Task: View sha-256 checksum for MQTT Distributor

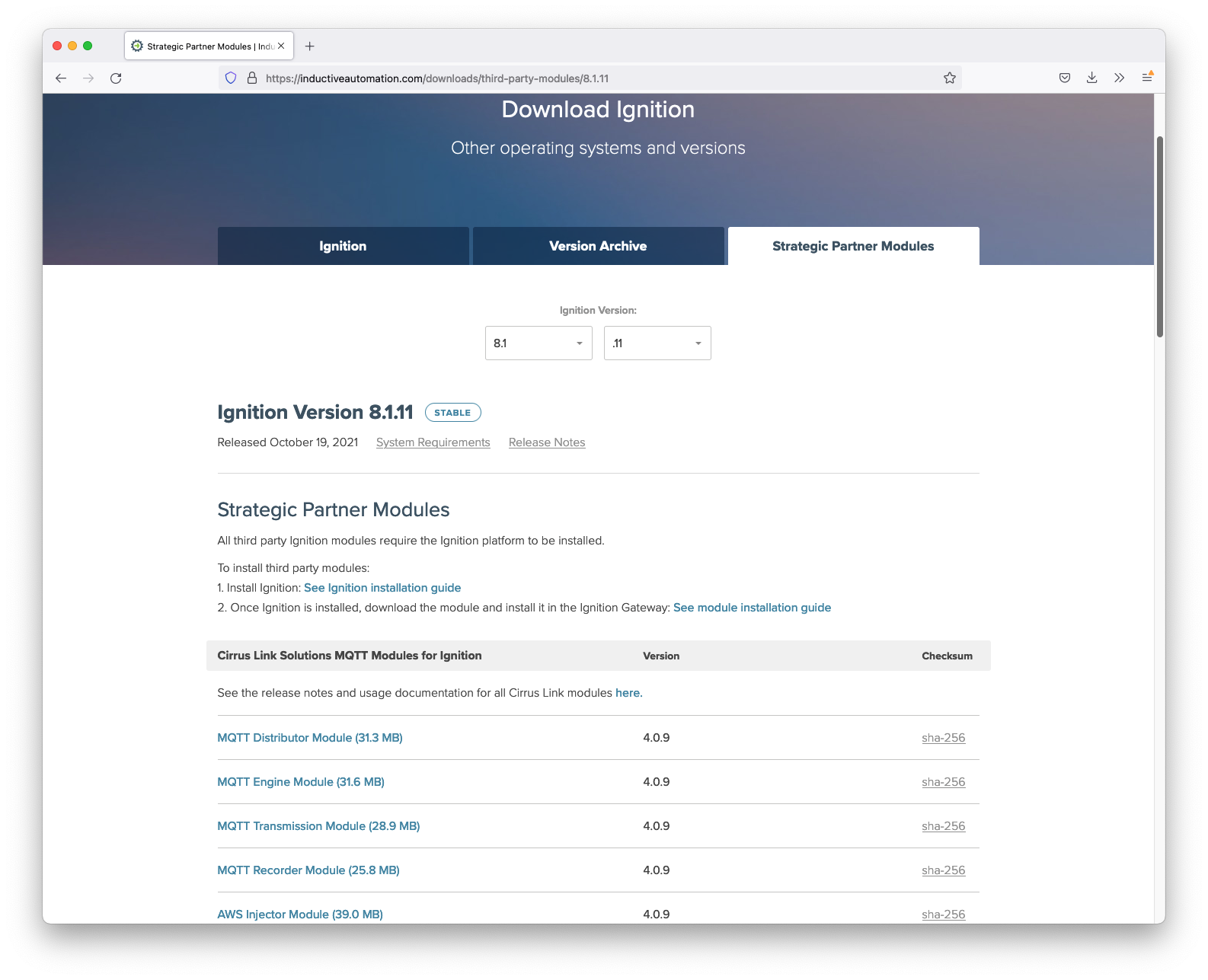Action: click(x=943, y=738)
